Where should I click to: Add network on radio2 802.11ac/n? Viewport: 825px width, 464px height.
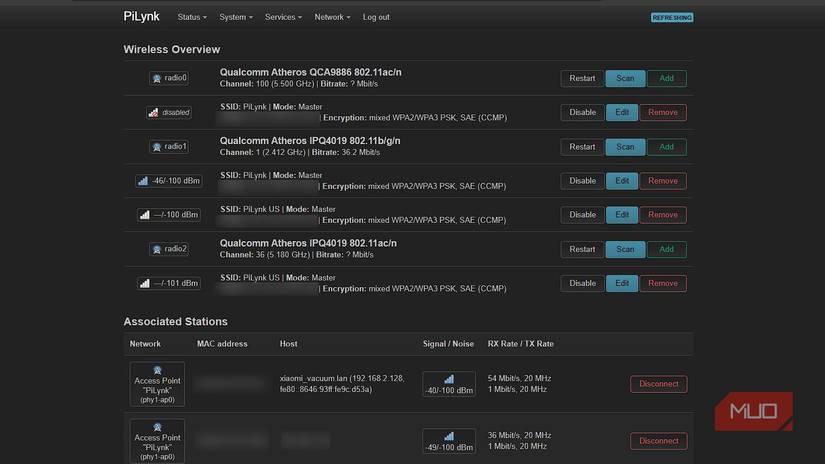(667, 249)
